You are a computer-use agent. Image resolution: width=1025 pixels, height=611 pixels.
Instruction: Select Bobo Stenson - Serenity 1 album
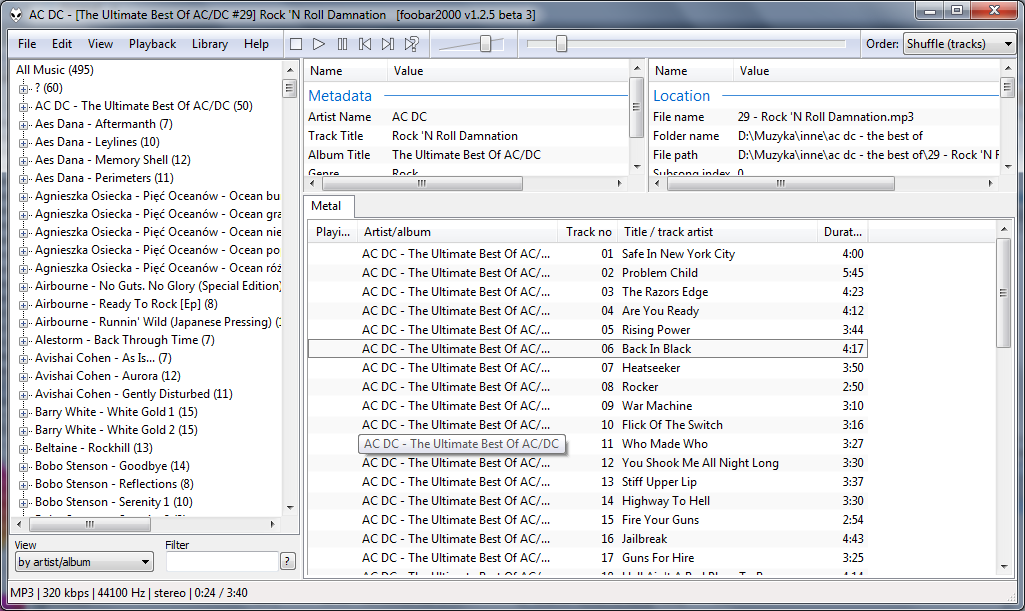click(x=114, y=502)
